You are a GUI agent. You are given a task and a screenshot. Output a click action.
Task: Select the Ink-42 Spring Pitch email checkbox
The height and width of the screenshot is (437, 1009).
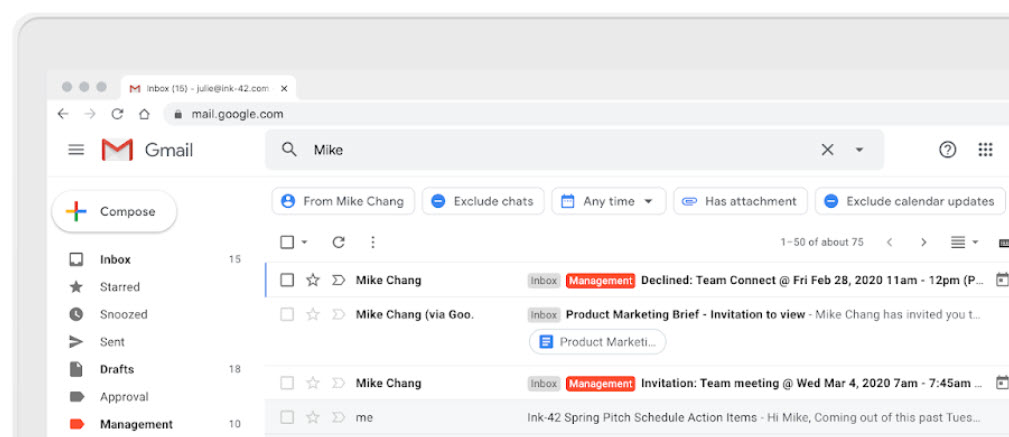(x=287, y=418)
